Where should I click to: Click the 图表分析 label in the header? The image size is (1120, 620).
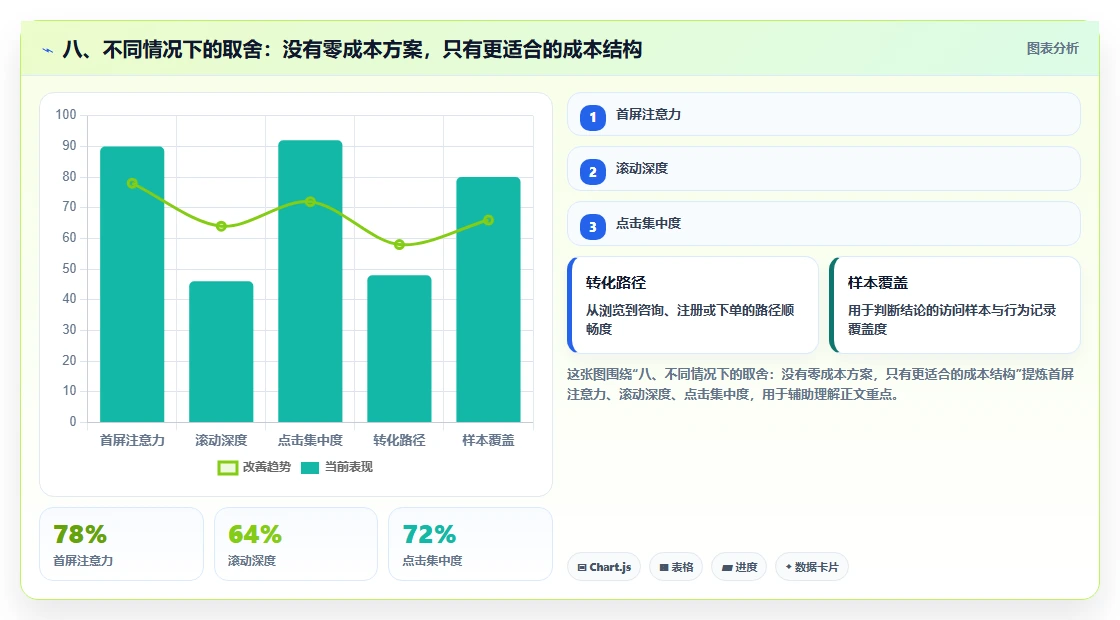point(1052,49)
